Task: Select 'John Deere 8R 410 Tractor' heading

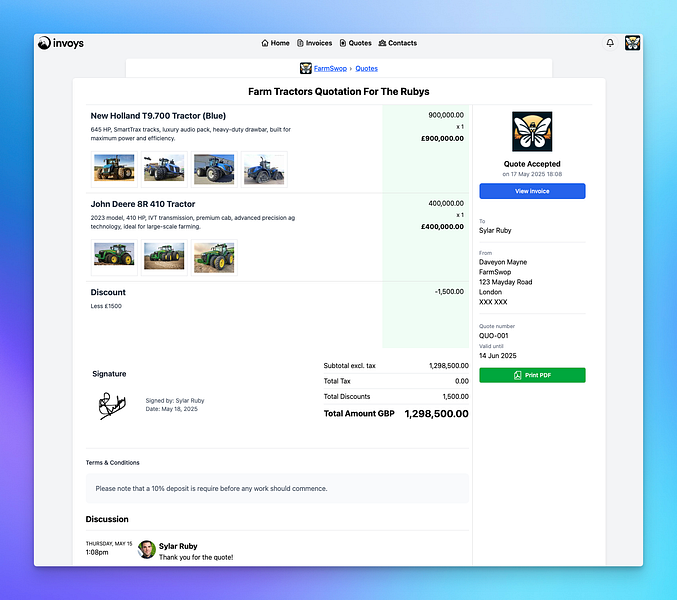Action: [x=143, y=204]
